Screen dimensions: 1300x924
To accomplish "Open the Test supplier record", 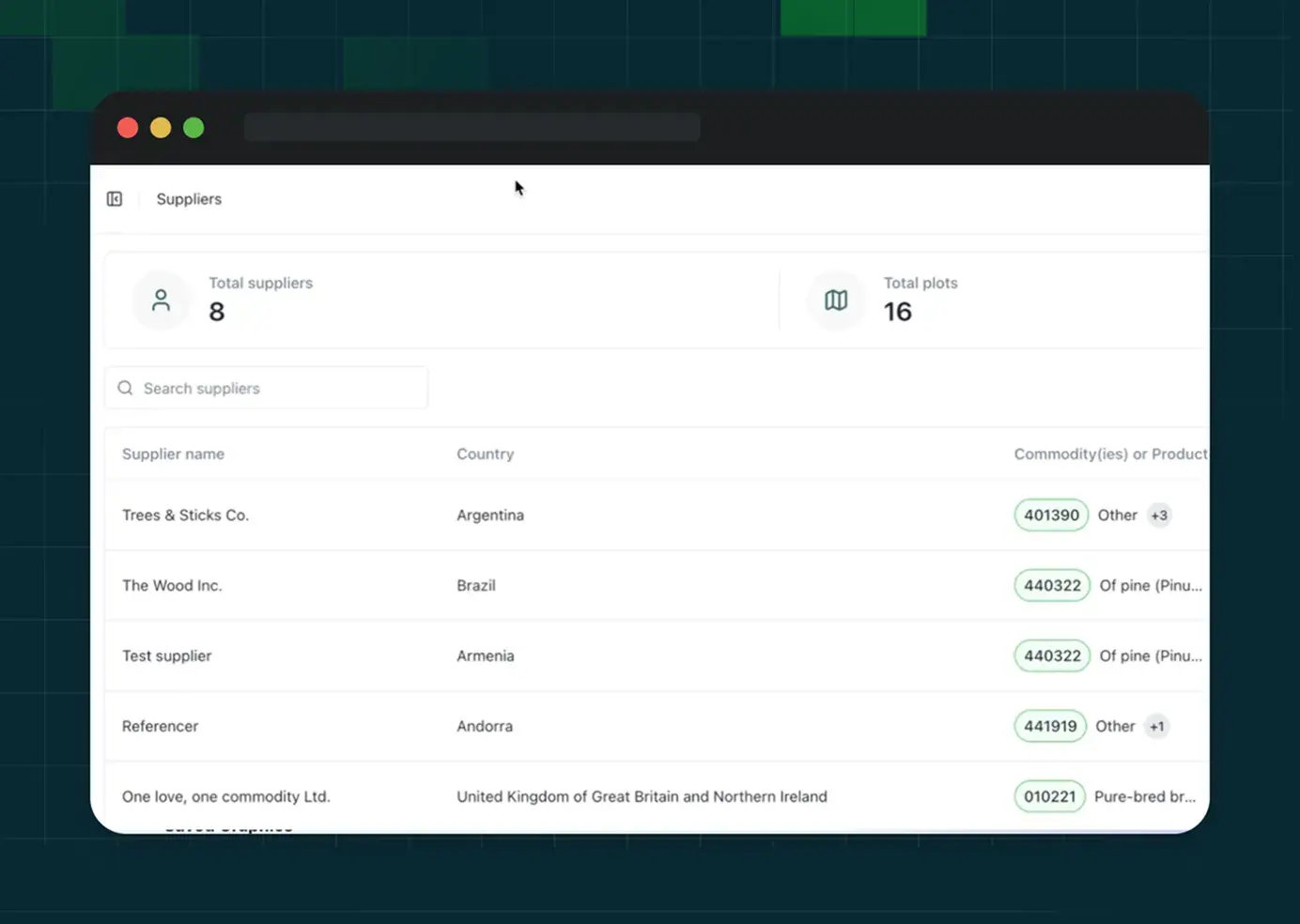I will tap(166, 655).
